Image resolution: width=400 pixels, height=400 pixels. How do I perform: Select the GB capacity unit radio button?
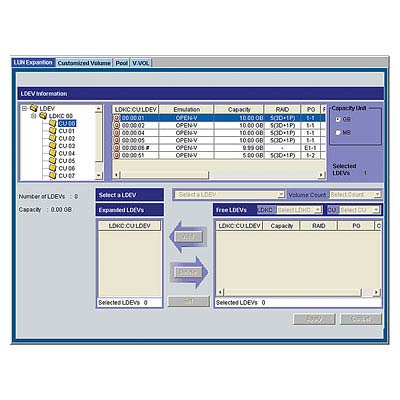338,119
